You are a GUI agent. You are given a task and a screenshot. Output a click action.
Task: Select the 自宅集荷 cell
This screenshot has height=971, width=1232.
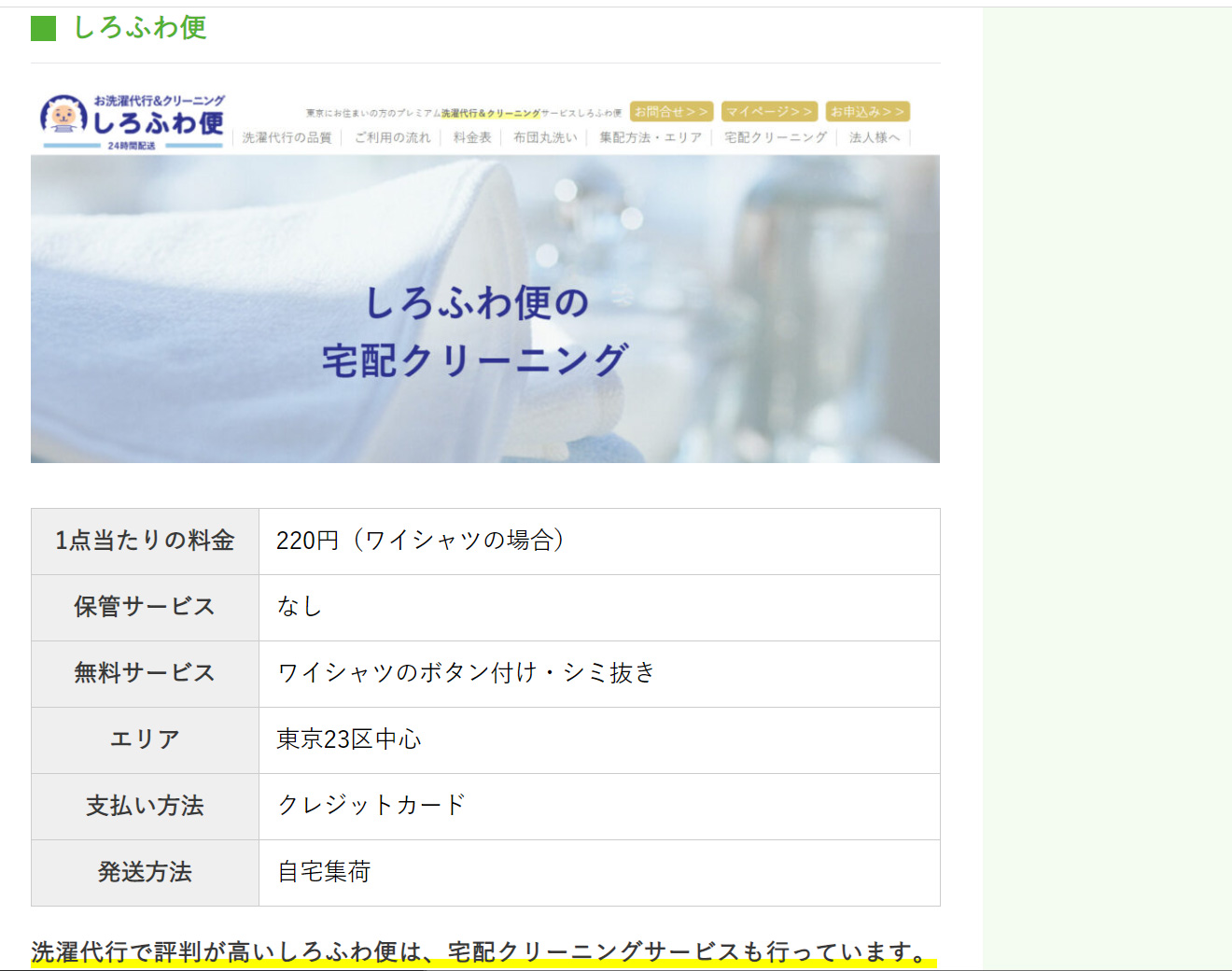599,873
